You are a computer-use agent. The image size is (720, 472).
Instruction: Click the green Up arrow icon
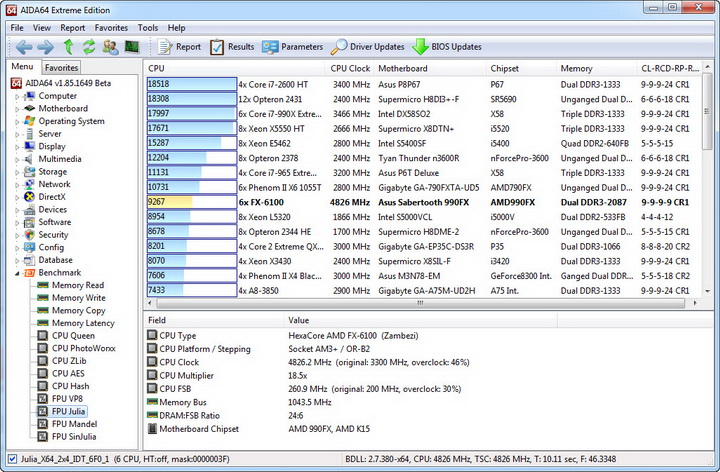point(68,47)
